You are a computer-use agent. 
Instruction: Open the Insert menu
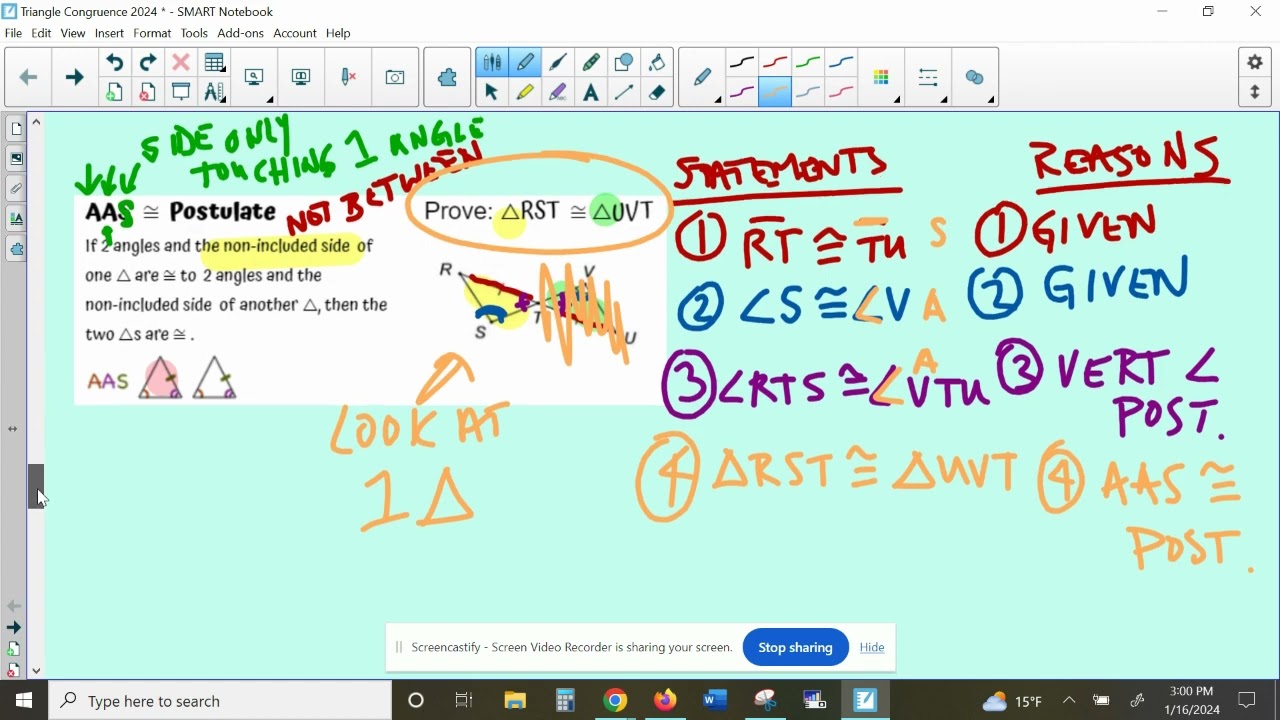[109, 33]
